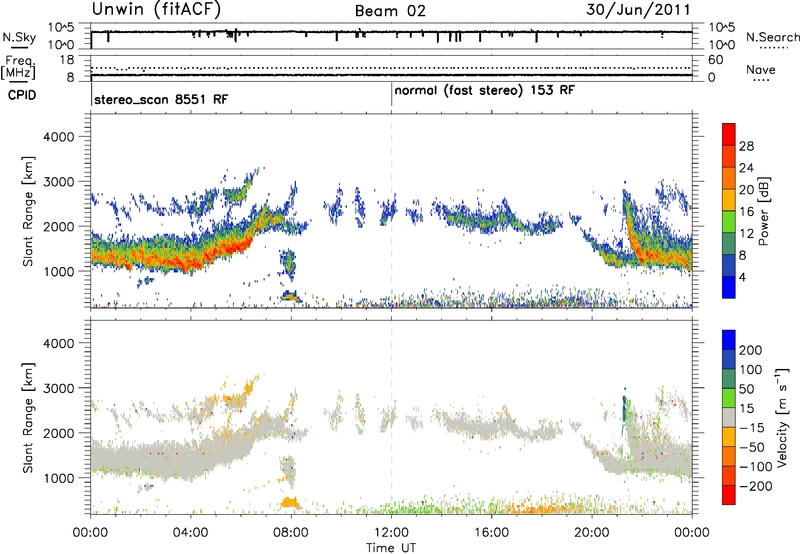The image size is (800, 554).
Task: Click the 'Power [dB]' color bar label
Action: tap(763, 211)
